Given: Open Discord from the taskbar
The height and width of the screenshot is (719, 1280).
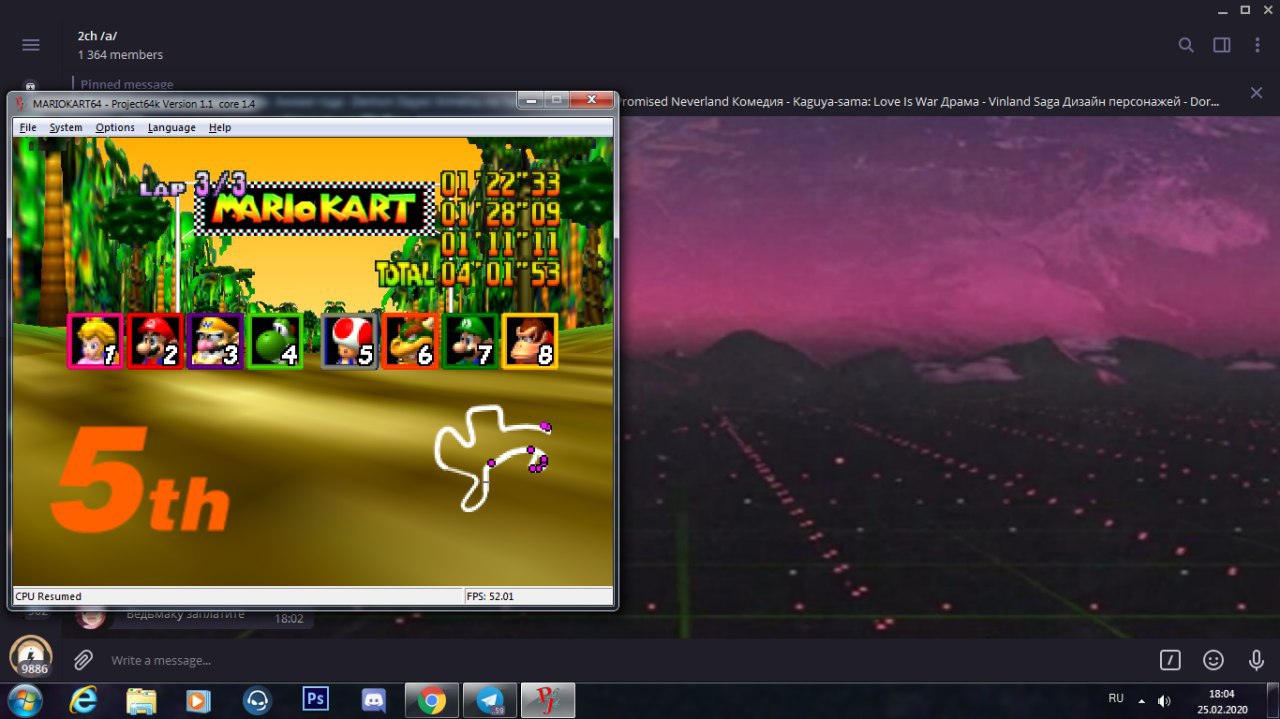Looking at the screenshot, I should [374, 700].
